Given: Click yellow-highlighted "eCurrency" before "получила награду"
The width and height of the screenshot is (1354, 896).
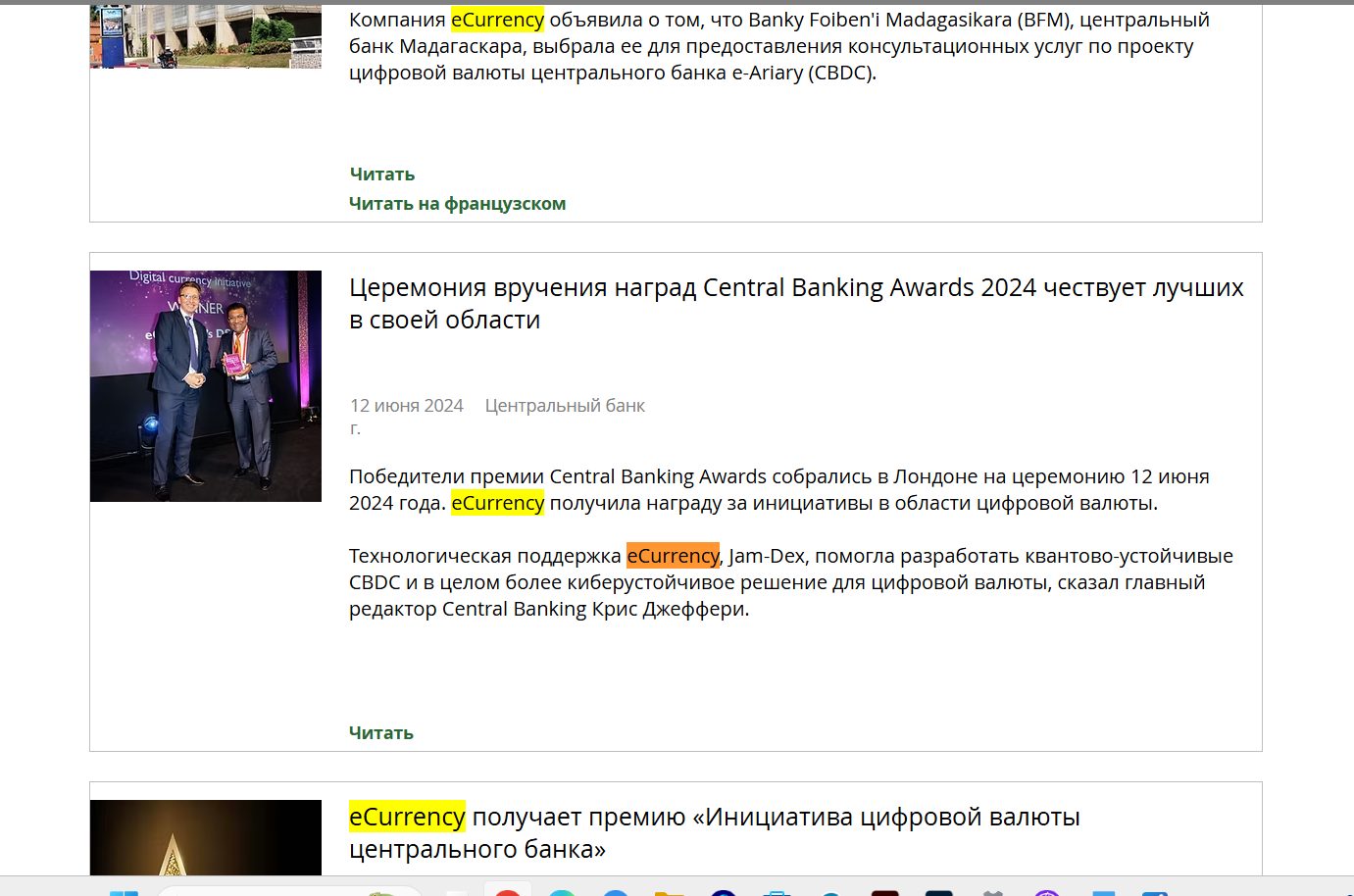Looking at the screenshot, I should (497, 503).
